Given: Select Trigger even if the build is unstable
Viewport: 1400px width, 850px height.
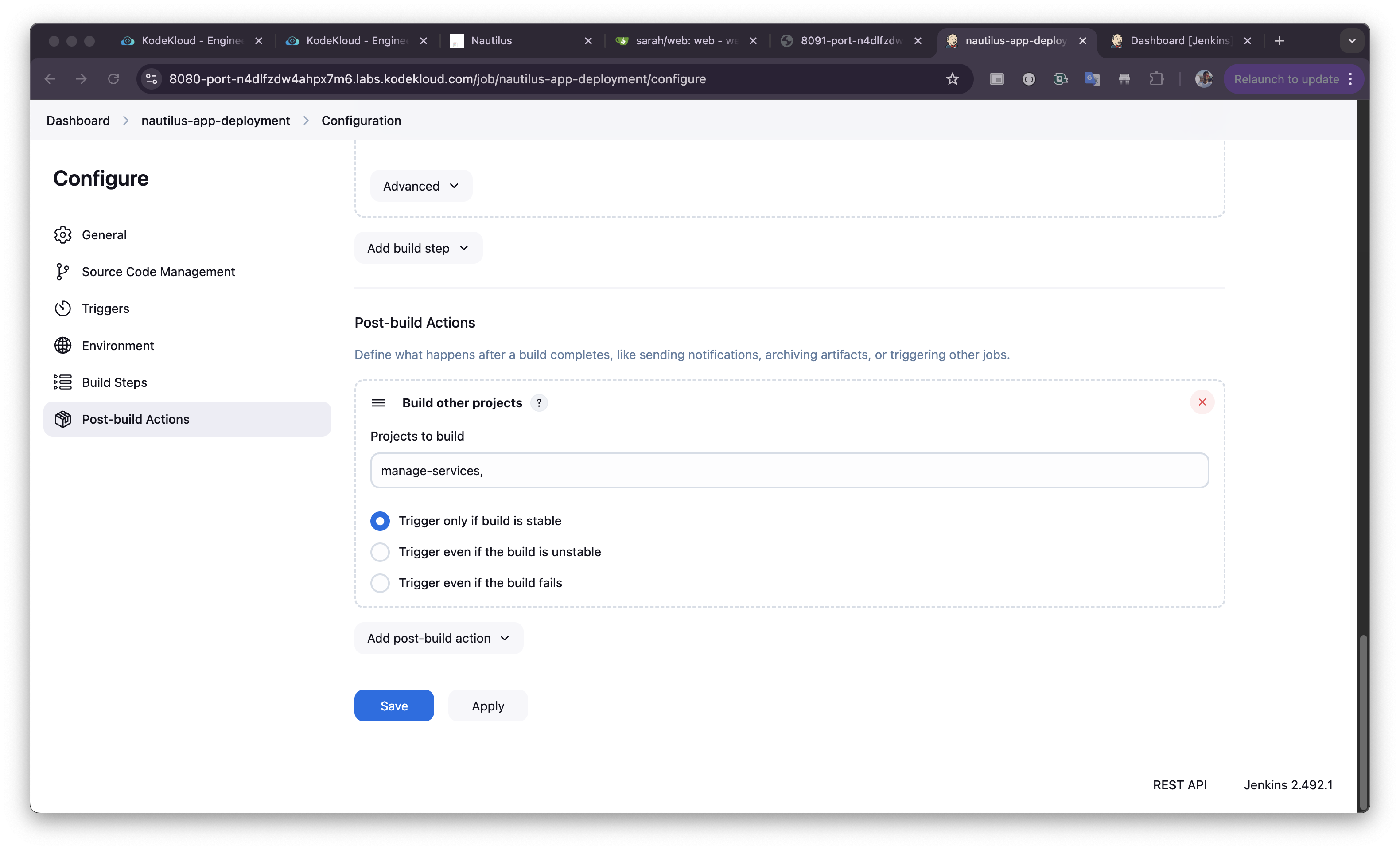Looking at the screenshot, I should (x=380, y=552).
